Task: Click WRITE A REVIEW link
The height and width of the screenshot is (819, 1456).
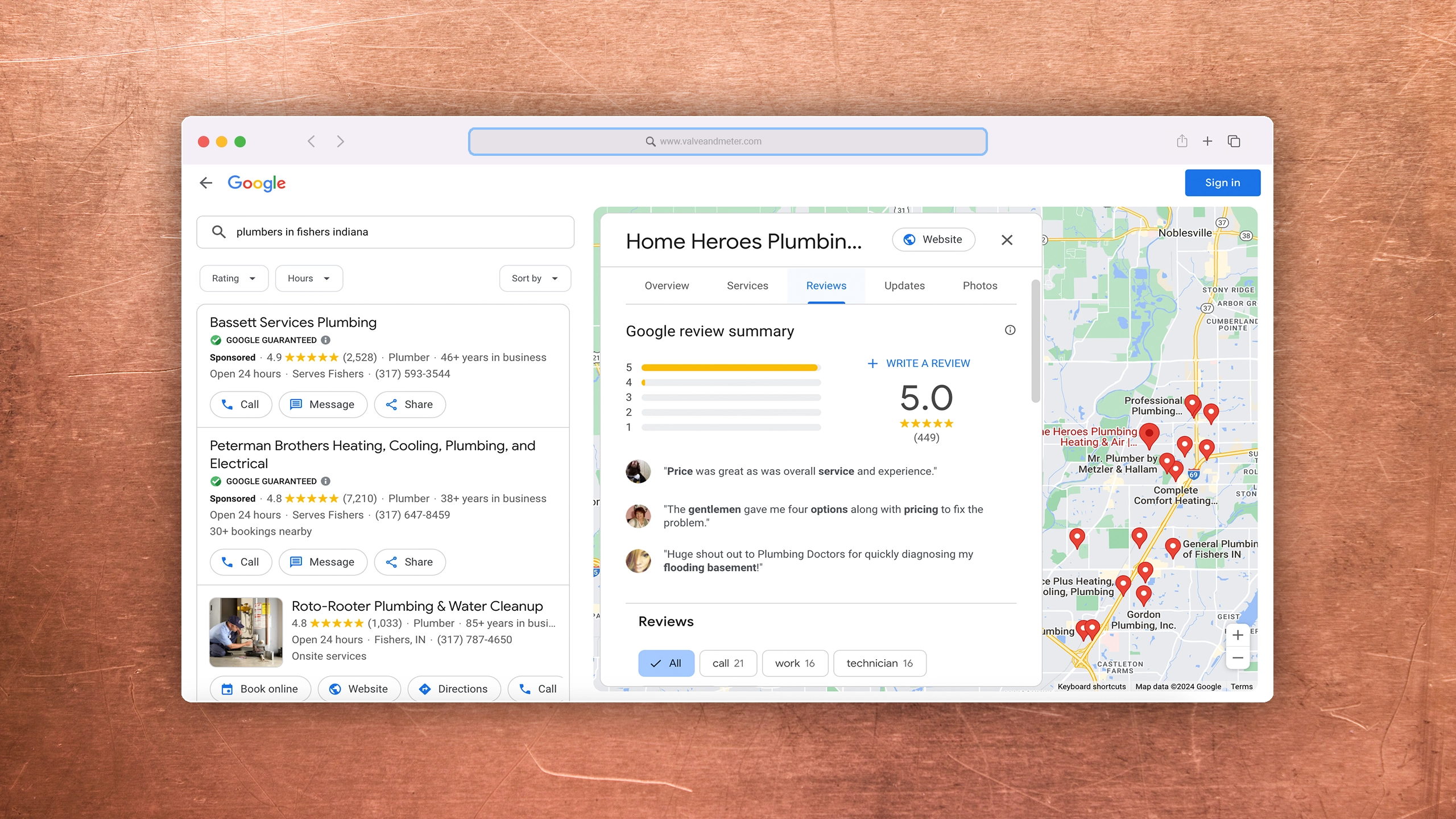Action: tap(919, 363)
